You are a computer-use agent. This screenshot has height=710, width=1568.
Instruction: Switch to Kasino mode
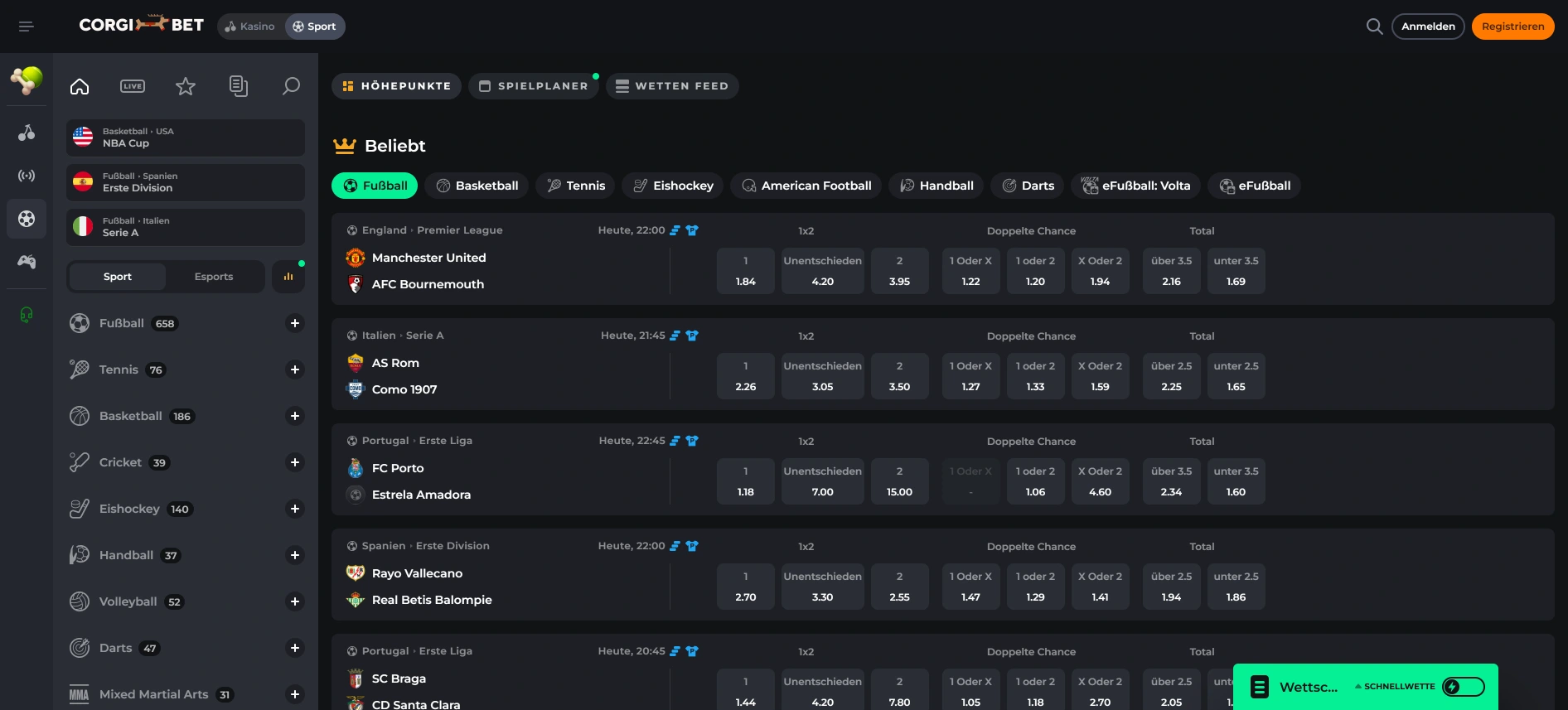pyautogui.click(x=250, y=27)
